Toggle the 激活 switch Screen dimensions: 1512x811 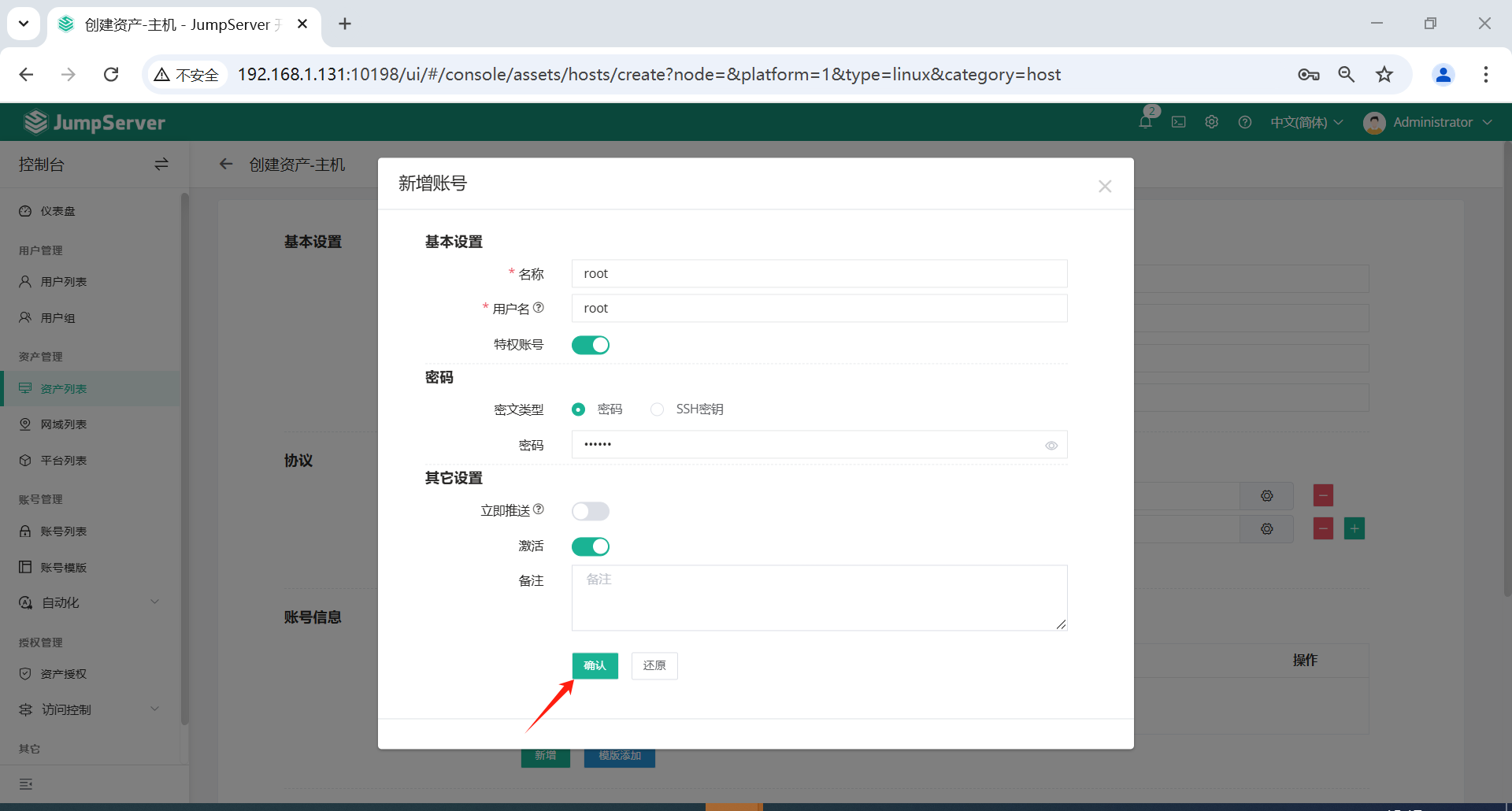click(591, 546)
